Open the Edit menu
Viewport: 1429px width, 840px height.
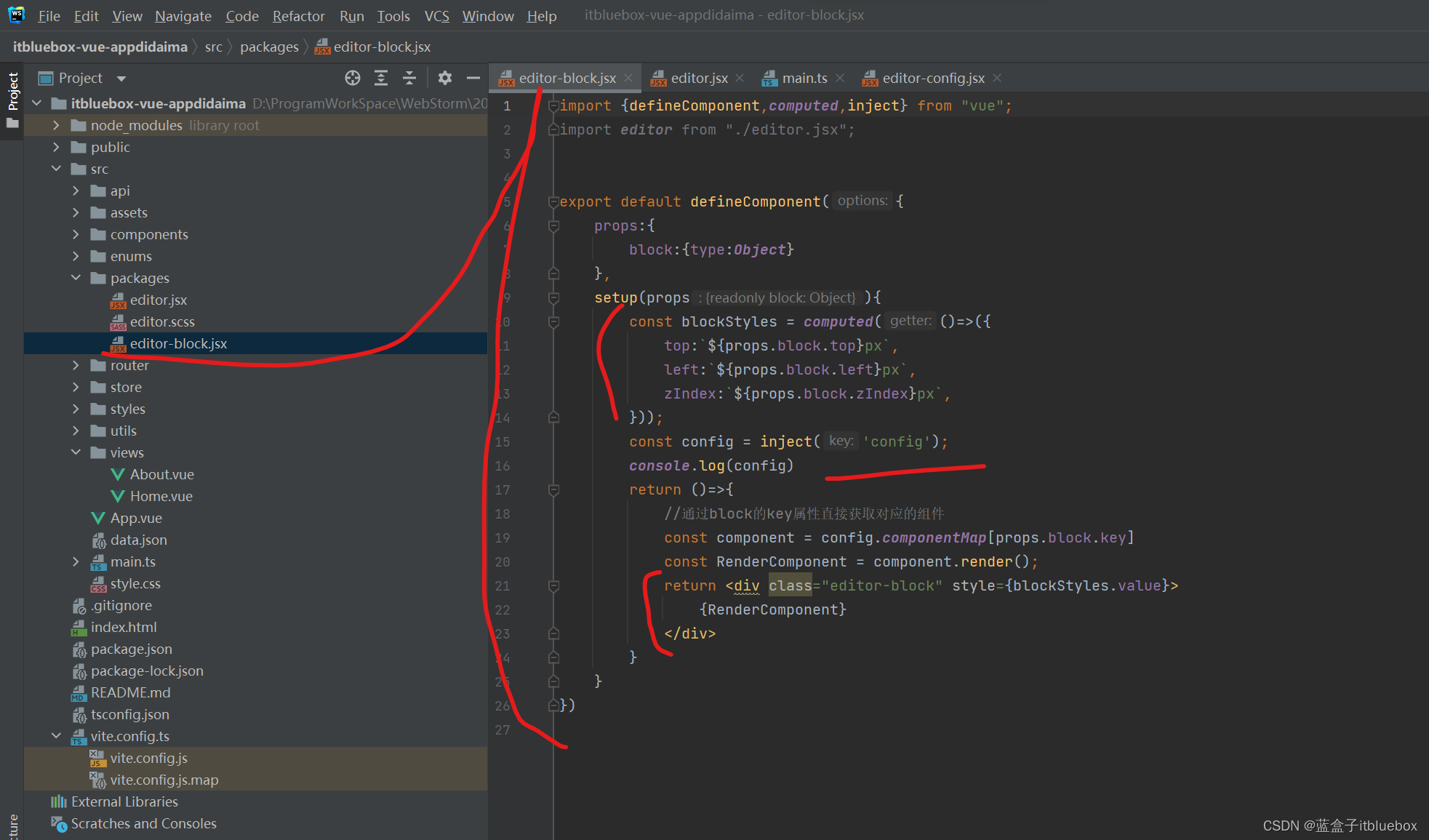(x=86, y=15)
